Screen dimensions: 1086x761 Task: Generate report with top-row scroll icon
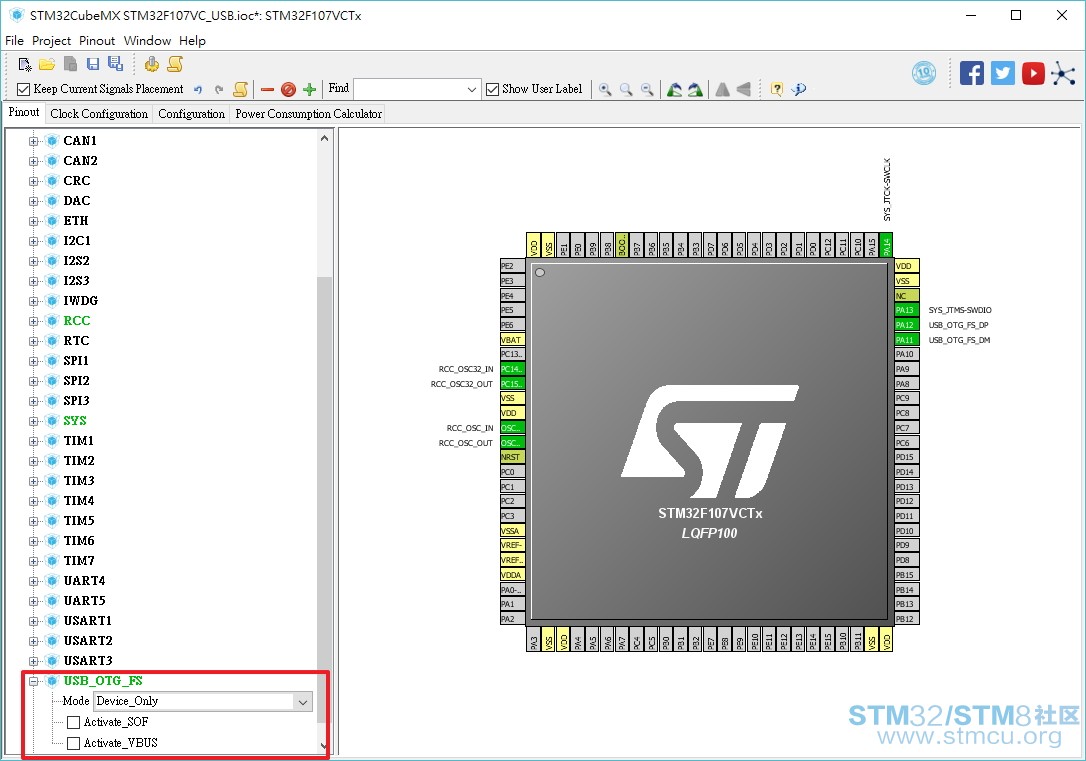[x=175, y=64]
